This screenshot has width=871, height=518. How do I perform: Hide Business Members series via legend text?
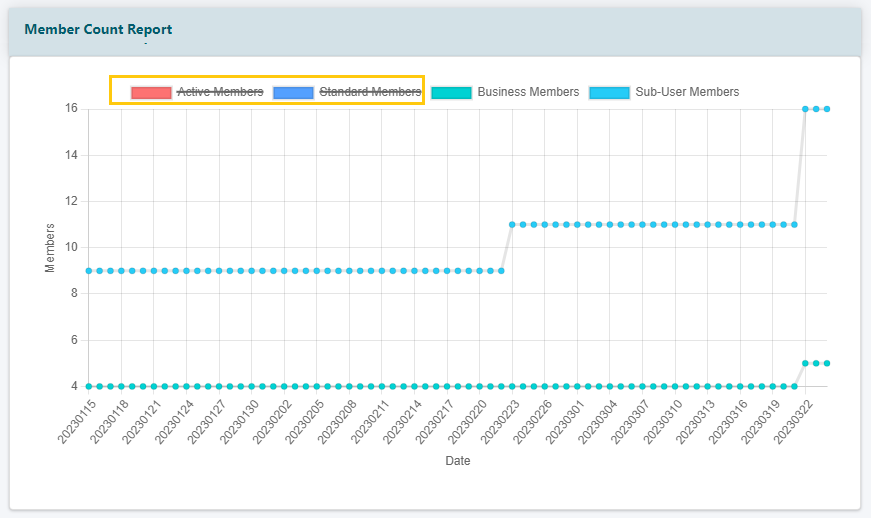pos(528,92)
